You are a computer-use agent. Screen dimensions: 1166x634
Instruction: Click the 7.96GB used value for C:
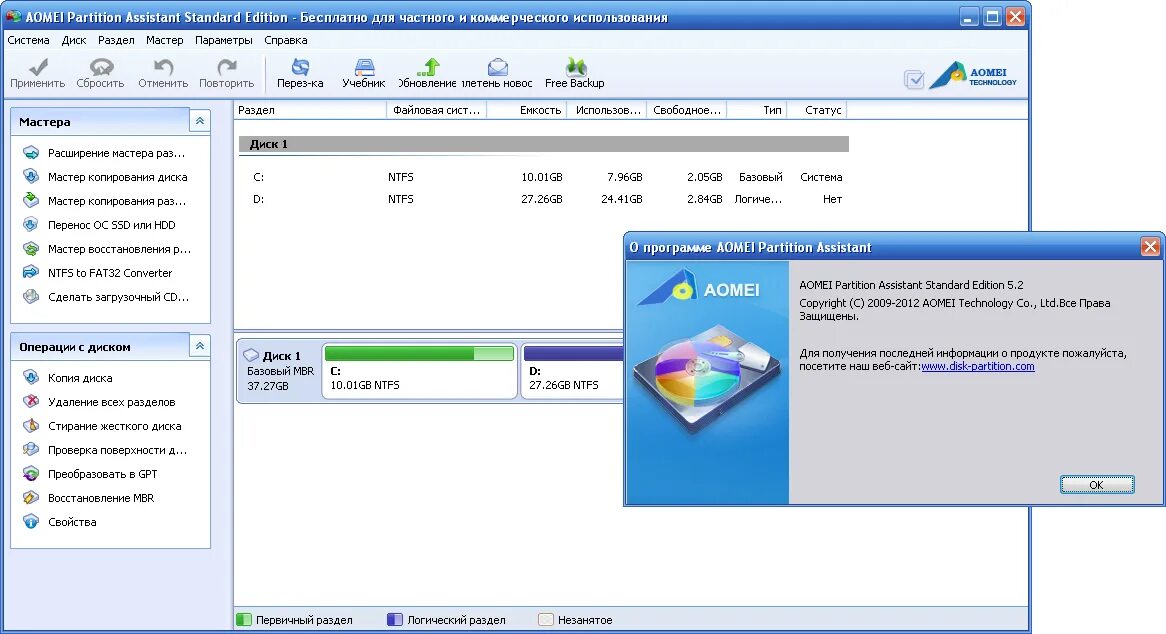tap(625, 177)
